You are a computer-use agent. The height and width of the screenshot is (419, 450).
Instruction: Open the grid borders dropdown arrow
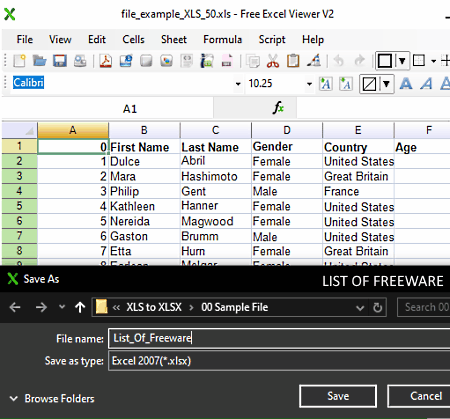pos(433,61)
